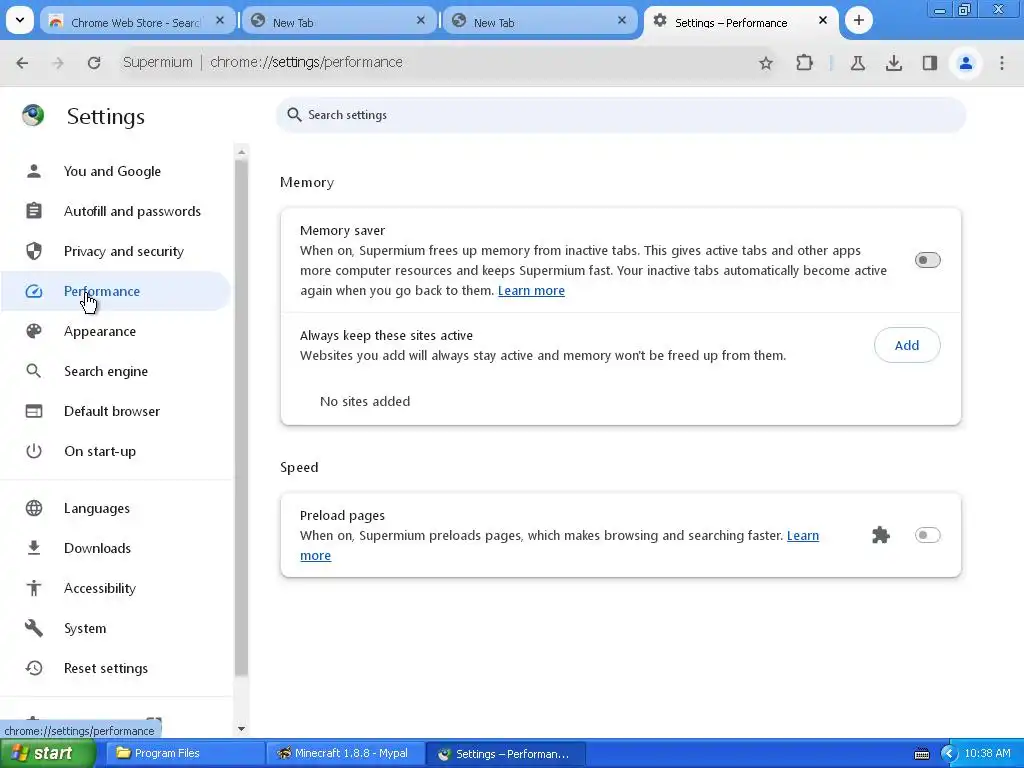Click the keyboard icon in system tray
The width and height of the screenshot is (1024, 768).
[921, 754]
